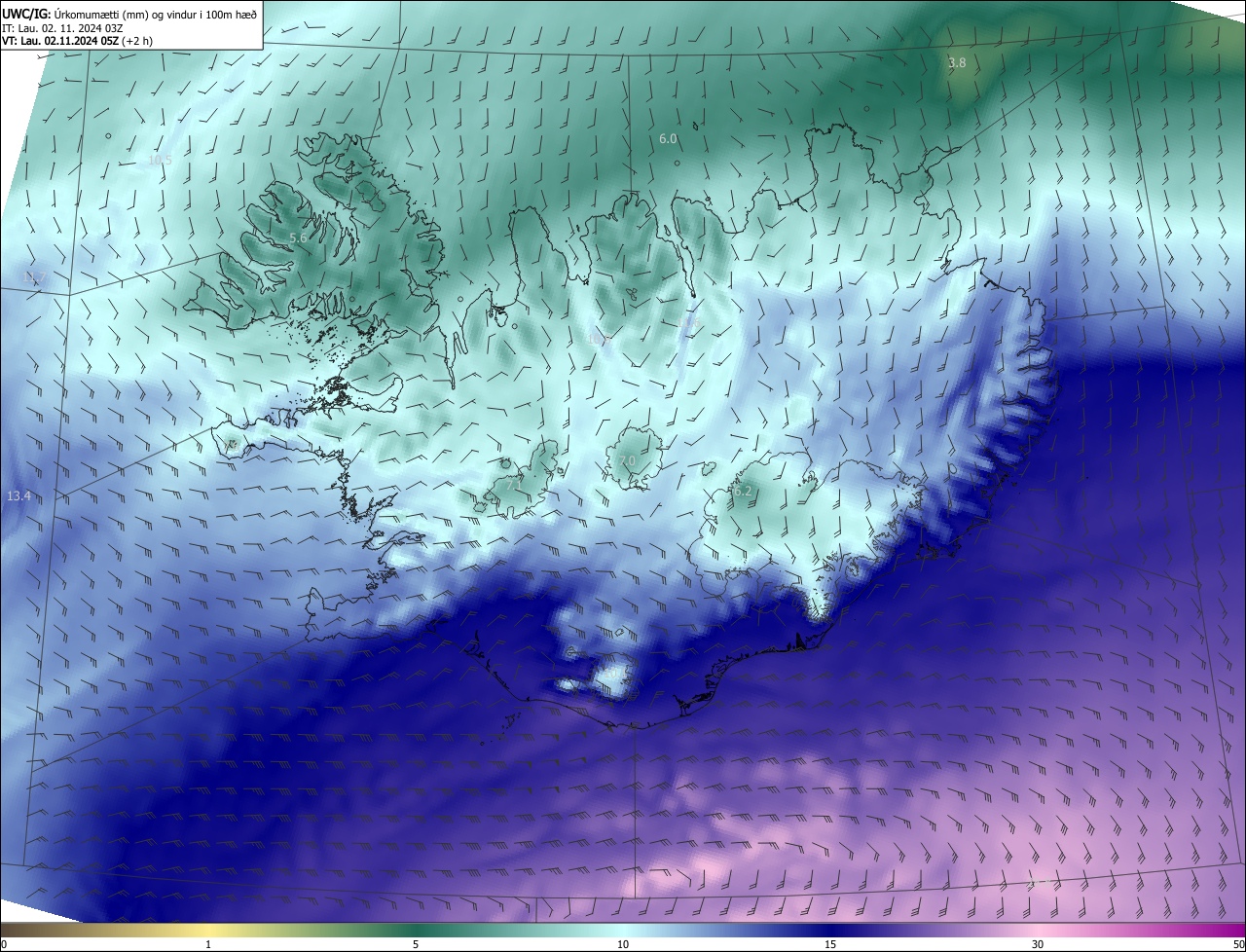The image size is (1246, 952).
Task: Click the 10.5 value label on the map
Action: (x=160, y=160)
